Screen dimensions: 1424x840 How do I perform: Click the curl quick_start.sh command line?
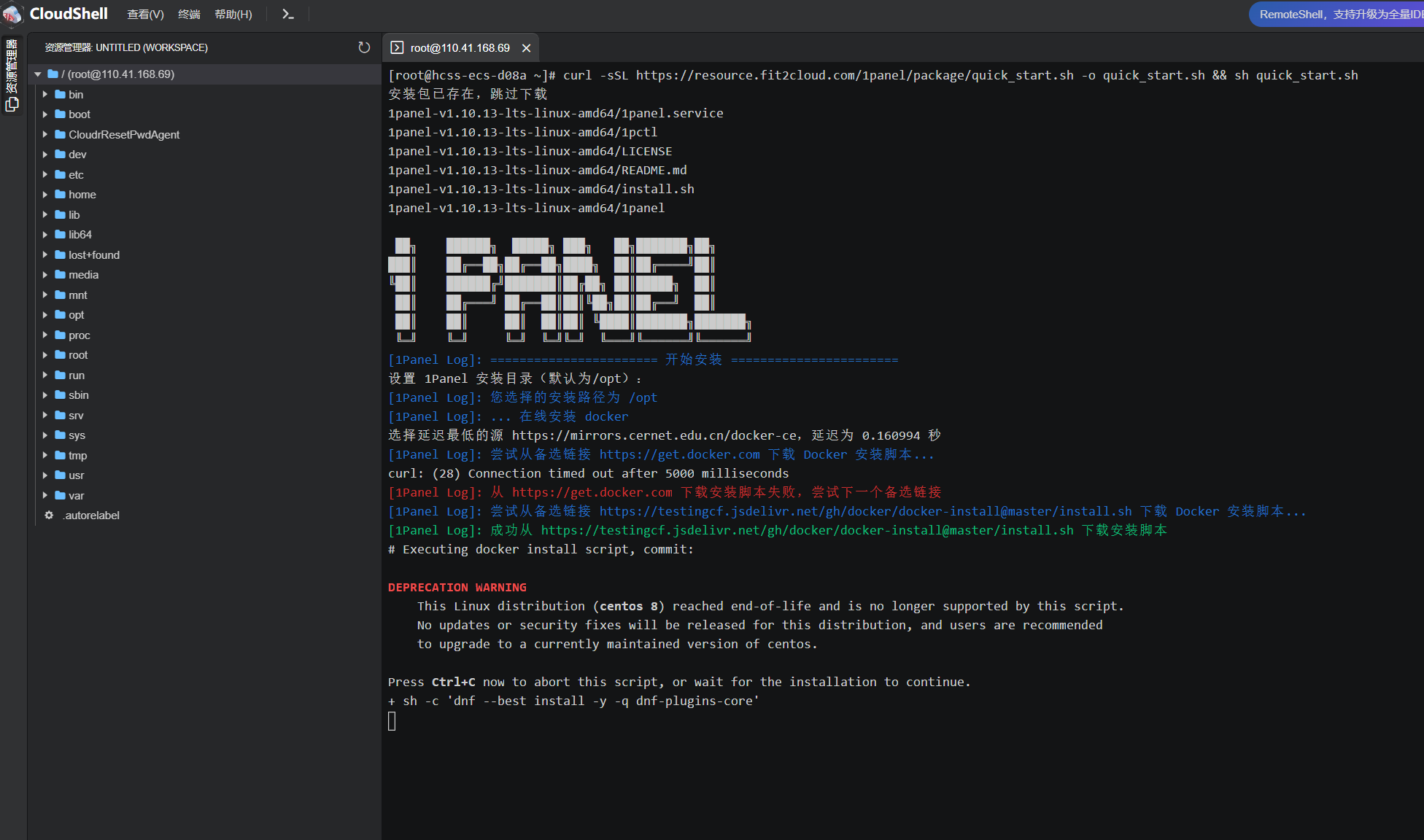pos(873,76)
